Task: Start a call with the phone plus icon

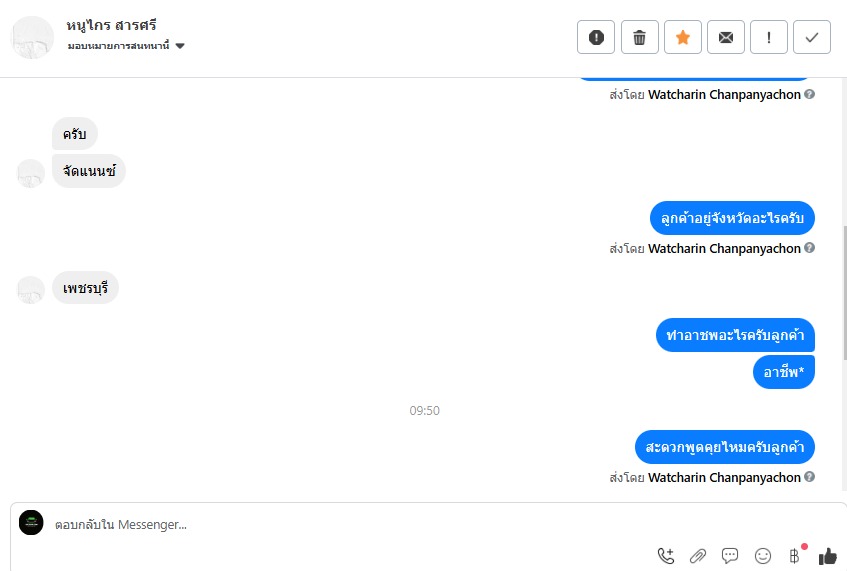Action: tap(666, 555)
